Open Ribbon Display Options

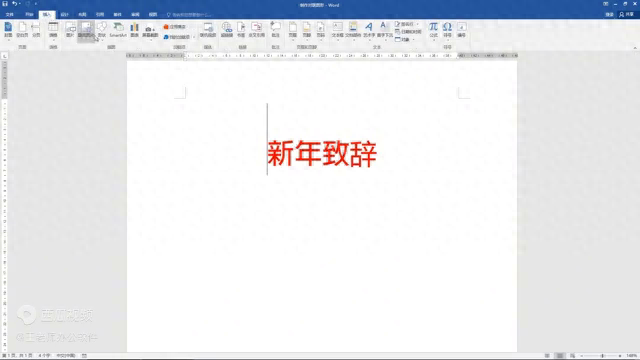coord(605,4)
